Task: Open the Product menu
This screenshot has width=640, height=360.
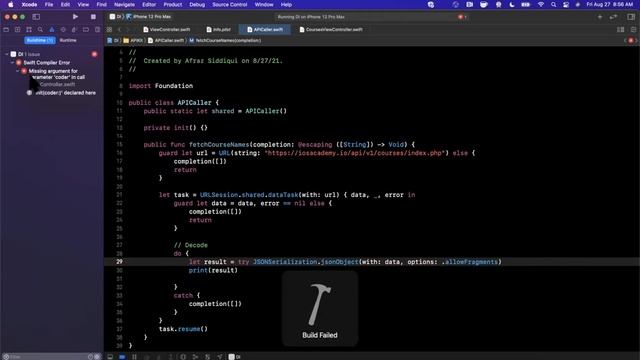Action: [x=173, y=4]
